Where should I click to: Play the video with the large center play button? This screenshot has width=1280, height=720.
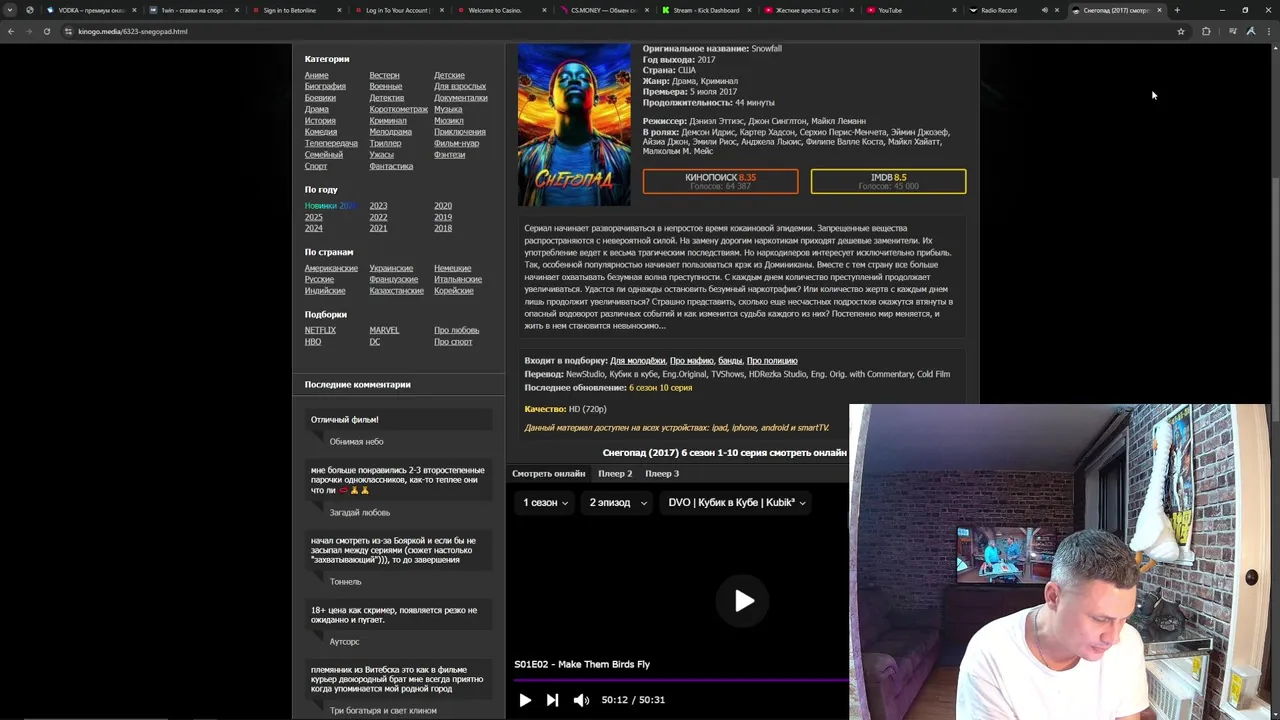pos(744,600)
